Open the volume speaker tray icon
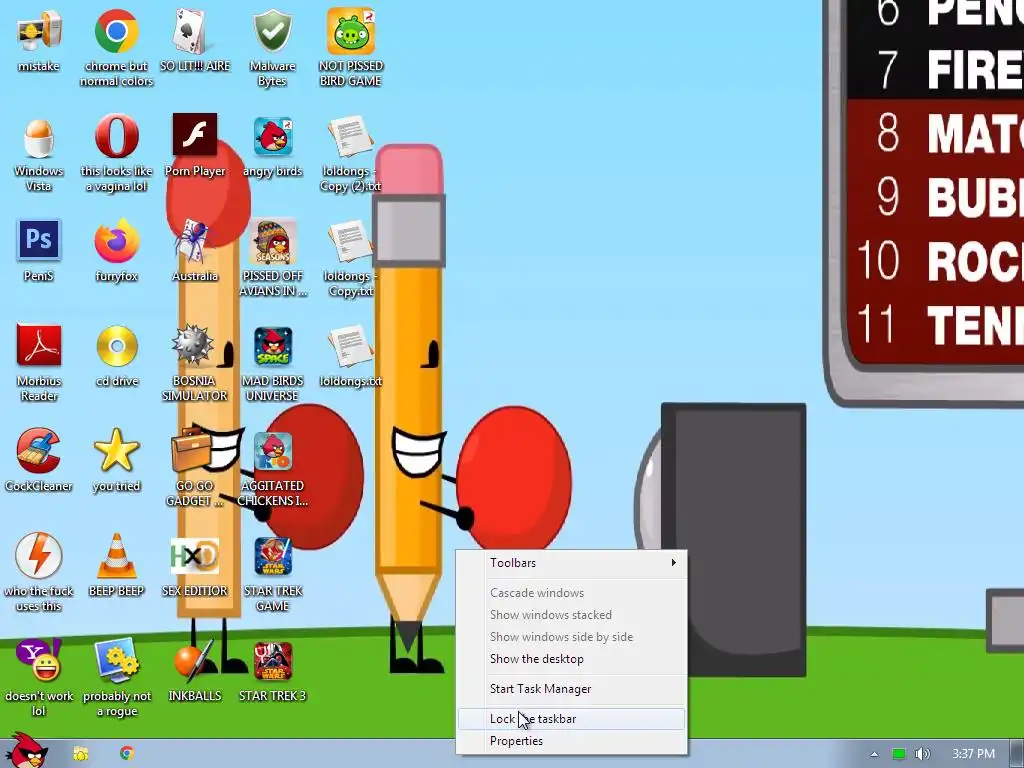 (x=922, y=754)
